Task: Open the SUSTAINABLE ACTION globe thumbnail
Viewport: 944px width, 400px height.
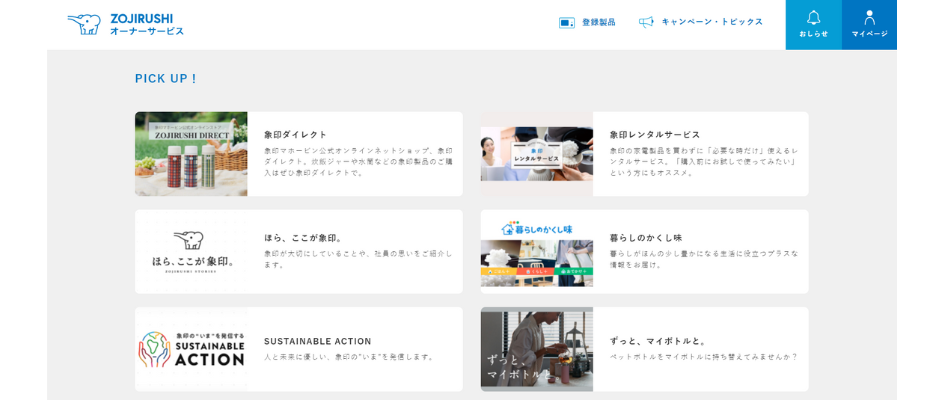Action: (x=191, y=349)
